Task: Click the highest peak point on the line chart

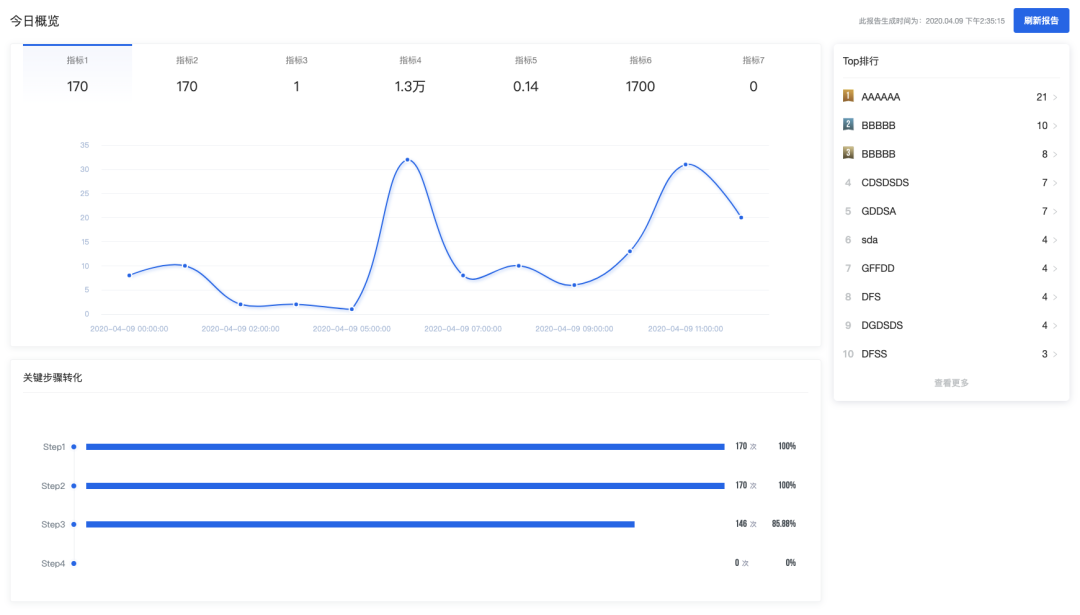Action: (407, 160)
